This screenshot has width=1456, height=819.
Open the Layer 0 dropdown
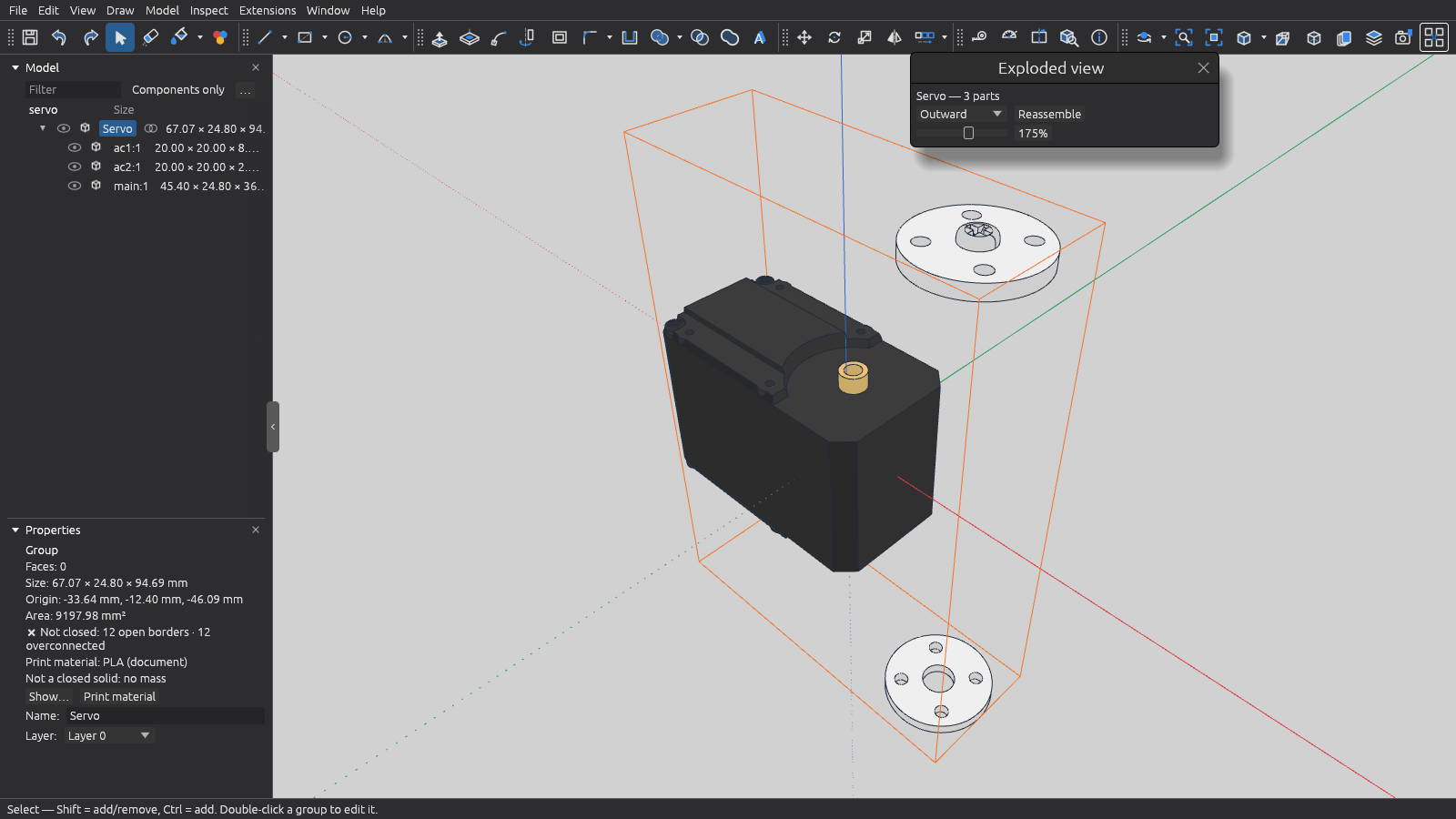click(x=109, y=735)
